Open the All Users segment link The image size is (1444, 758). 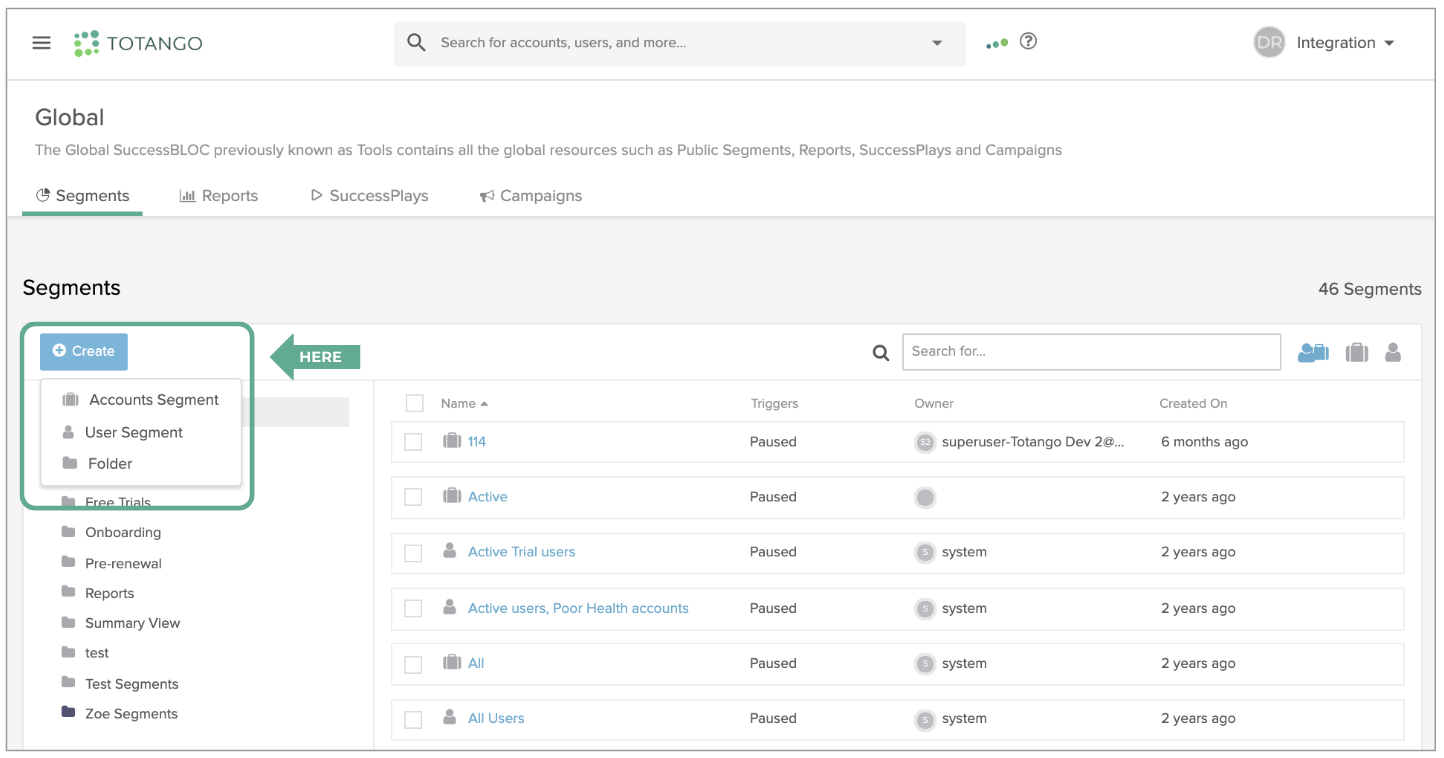pos(496,718)
